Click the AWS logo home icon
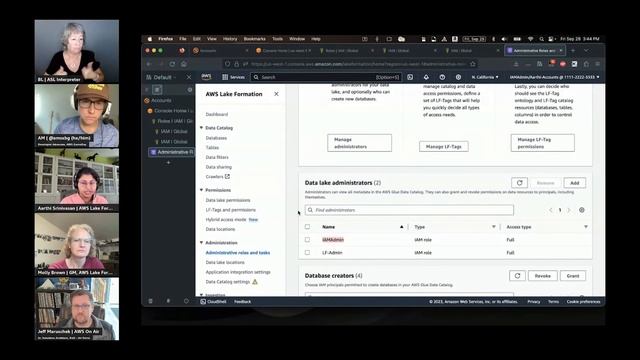This screenshot has height=360, width=640. click(x=207, y=77)
